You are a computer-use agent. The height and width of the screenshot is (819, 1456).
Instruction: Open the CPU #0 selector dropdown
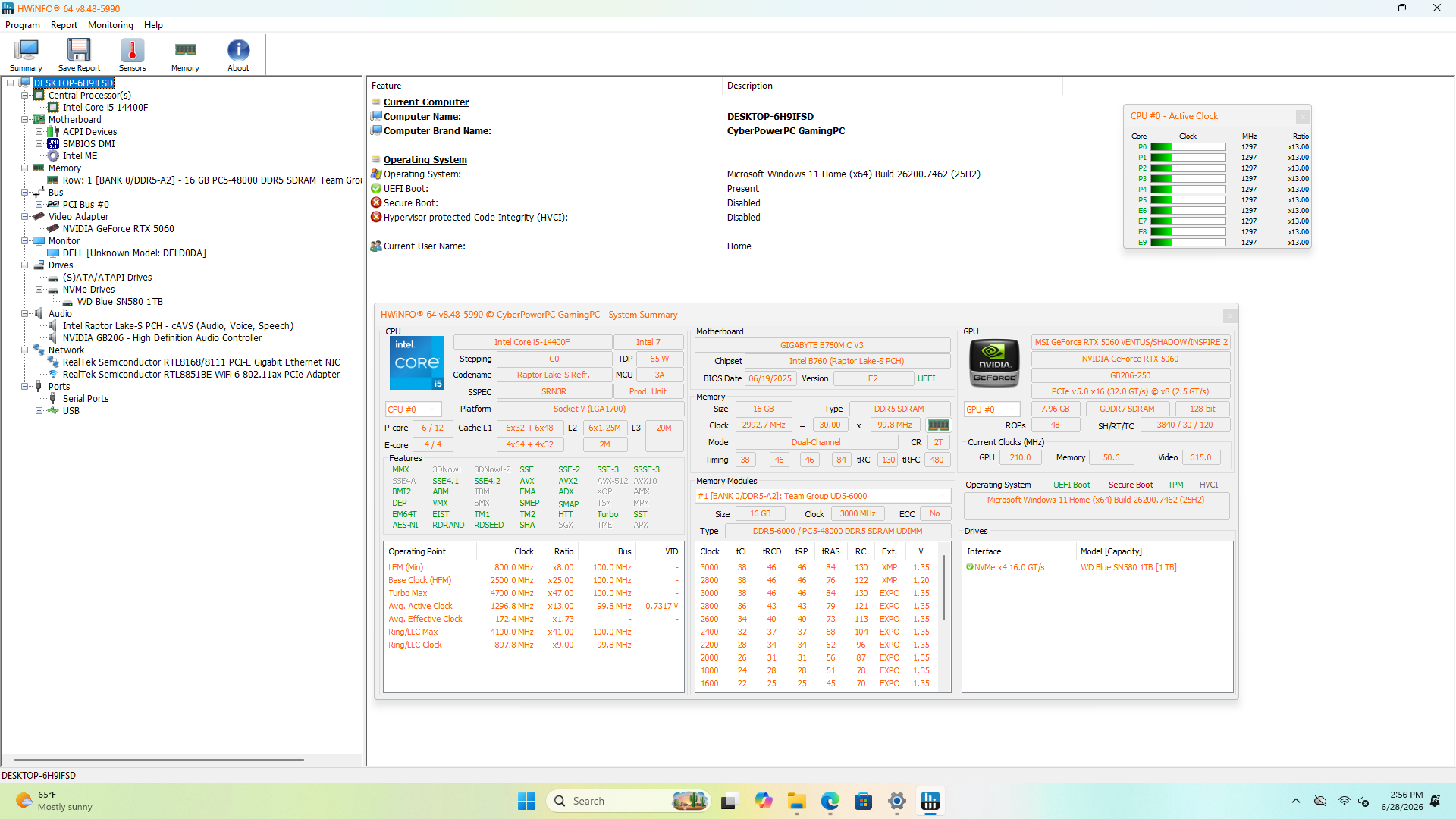(413, 409)
